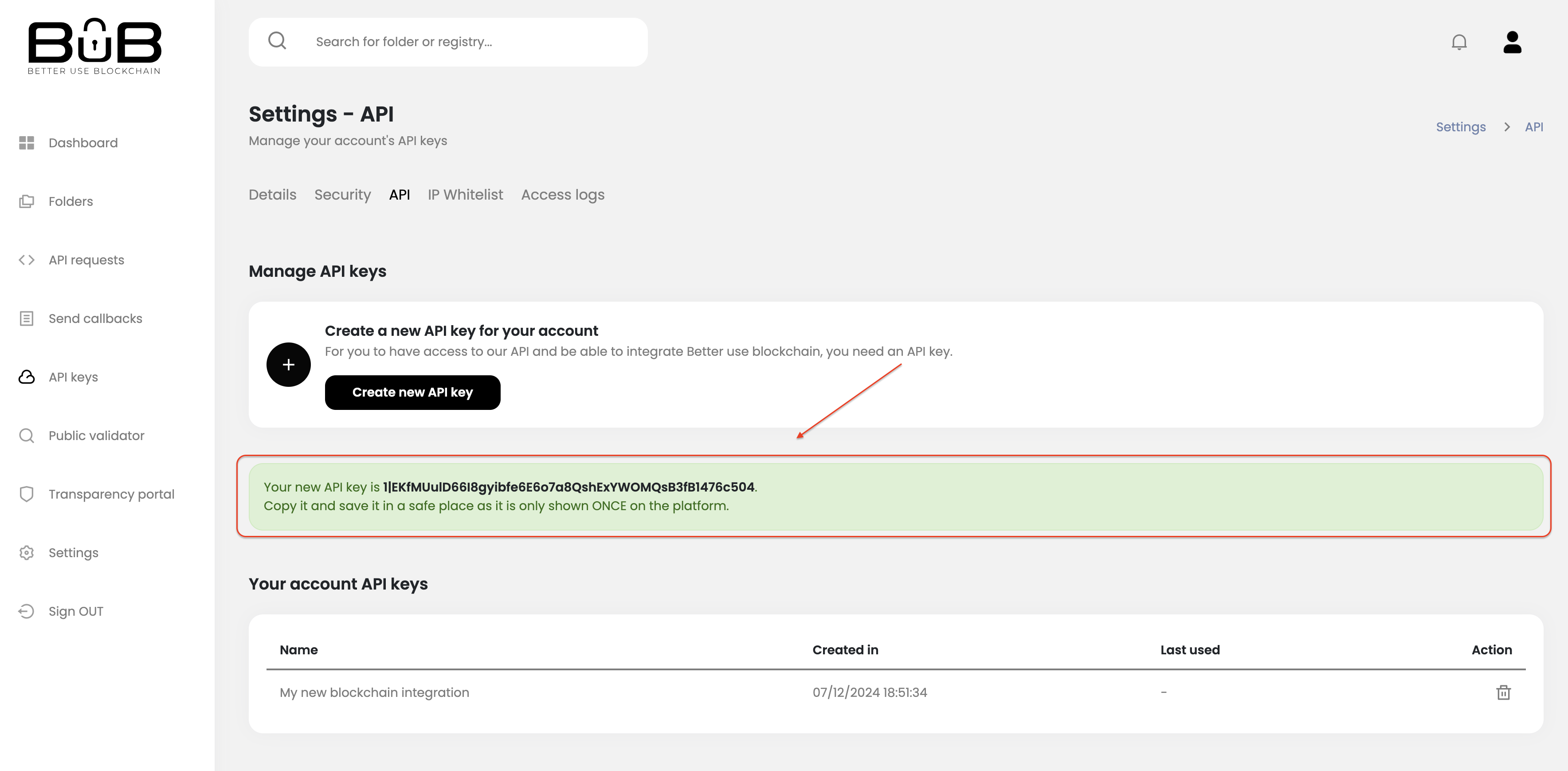Go to Folders in sidebar

coord(71,201)
